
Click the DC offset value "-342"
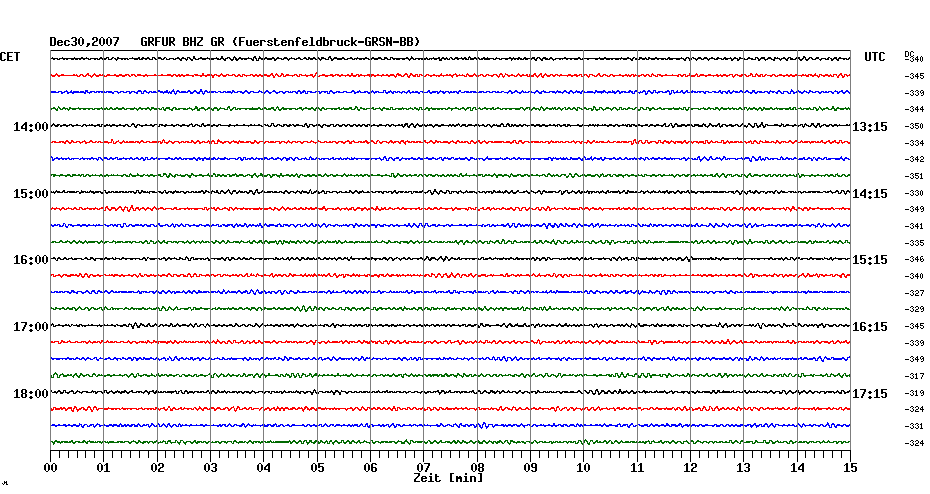914,160
